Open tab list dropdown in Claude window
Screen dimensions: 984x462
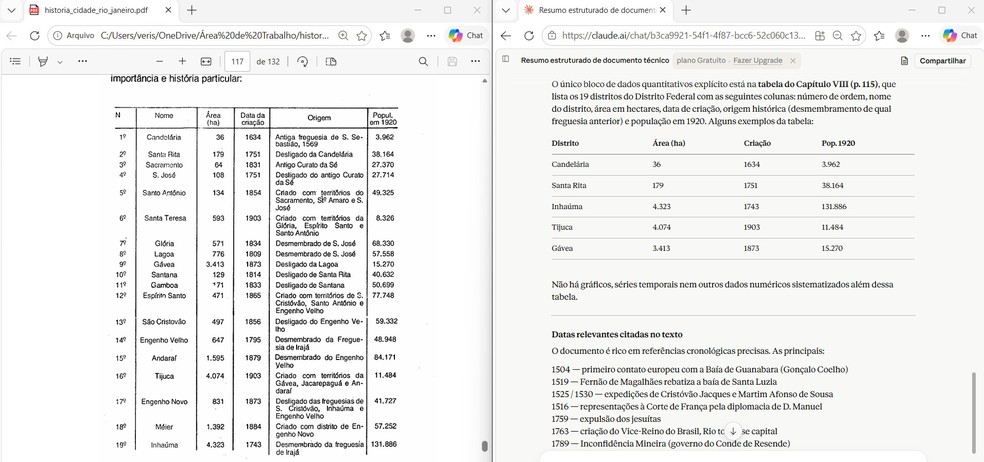pyautogui.click(x=506, y=10)
